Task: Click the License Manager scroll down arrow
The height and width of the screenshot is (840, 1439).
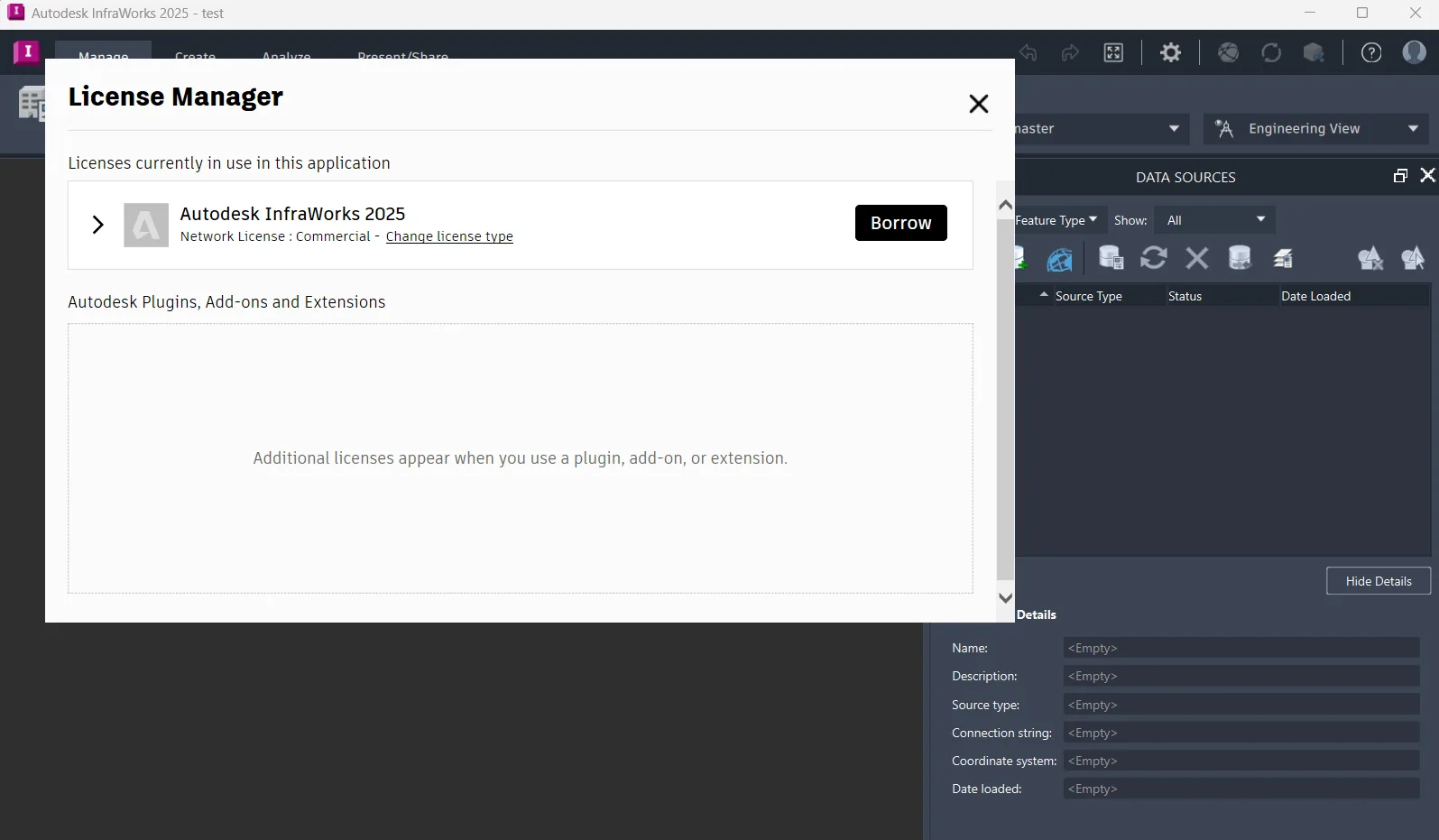Action: pos(1005,598)
